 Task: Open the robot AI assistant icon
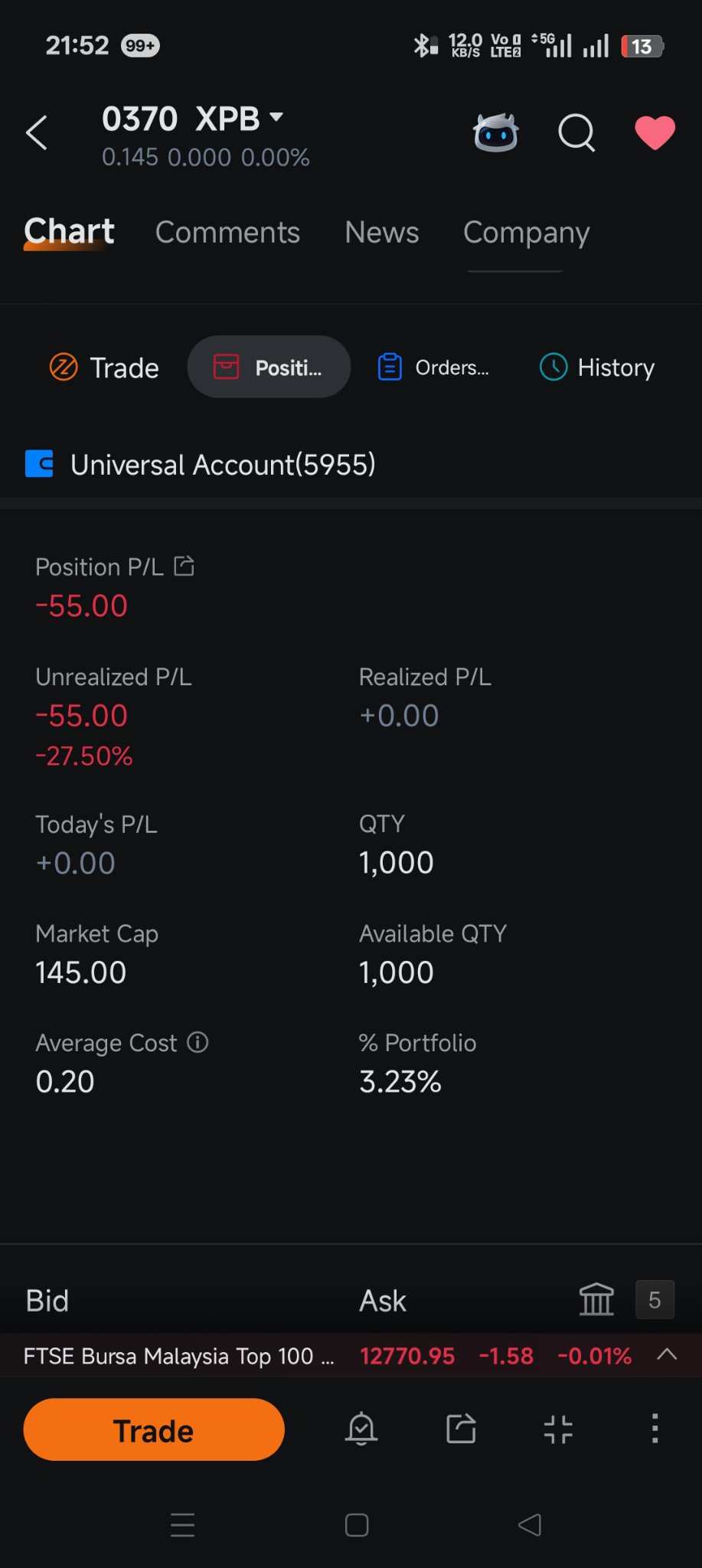496,133
